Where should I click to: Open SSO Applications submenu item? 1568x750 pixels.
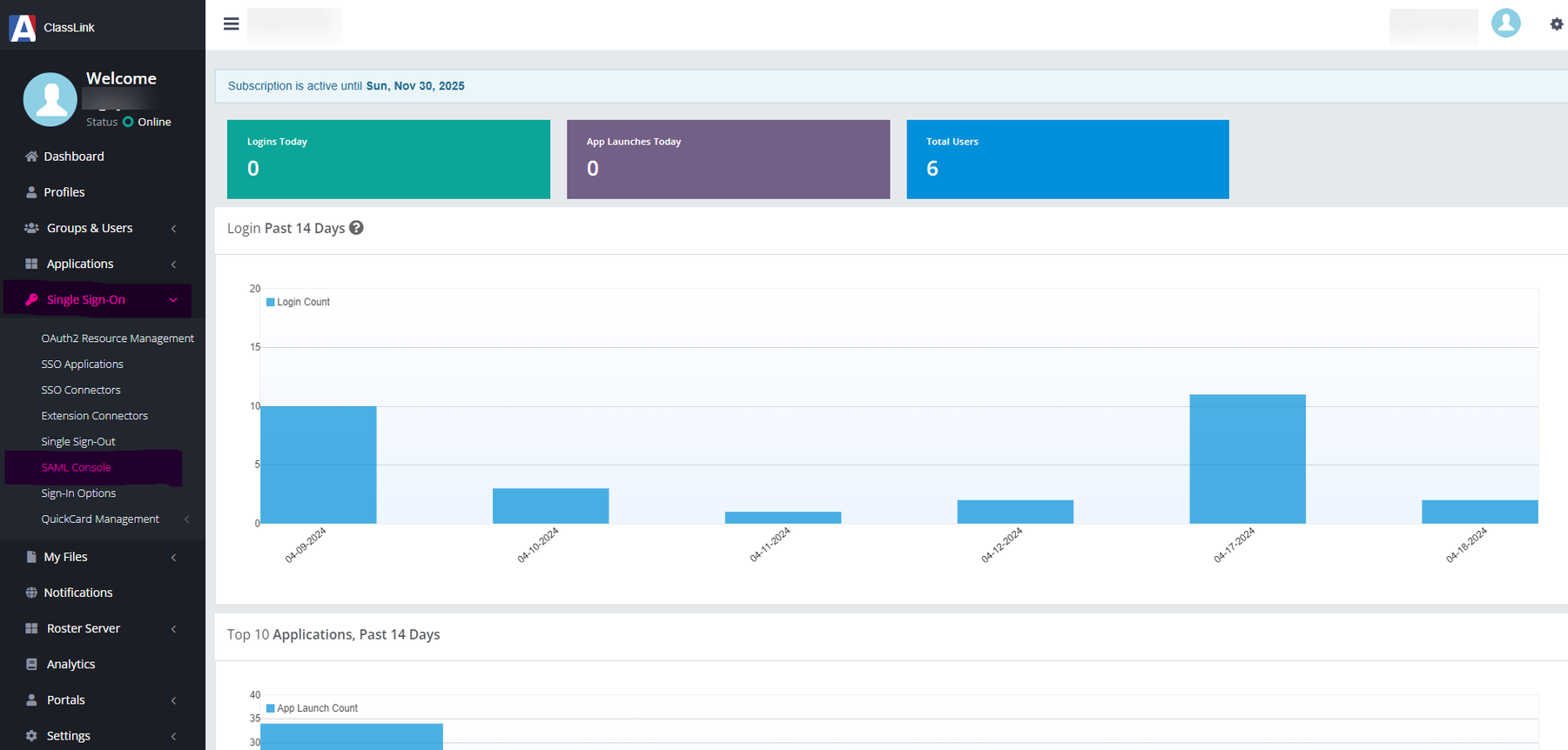click(82, 365)
